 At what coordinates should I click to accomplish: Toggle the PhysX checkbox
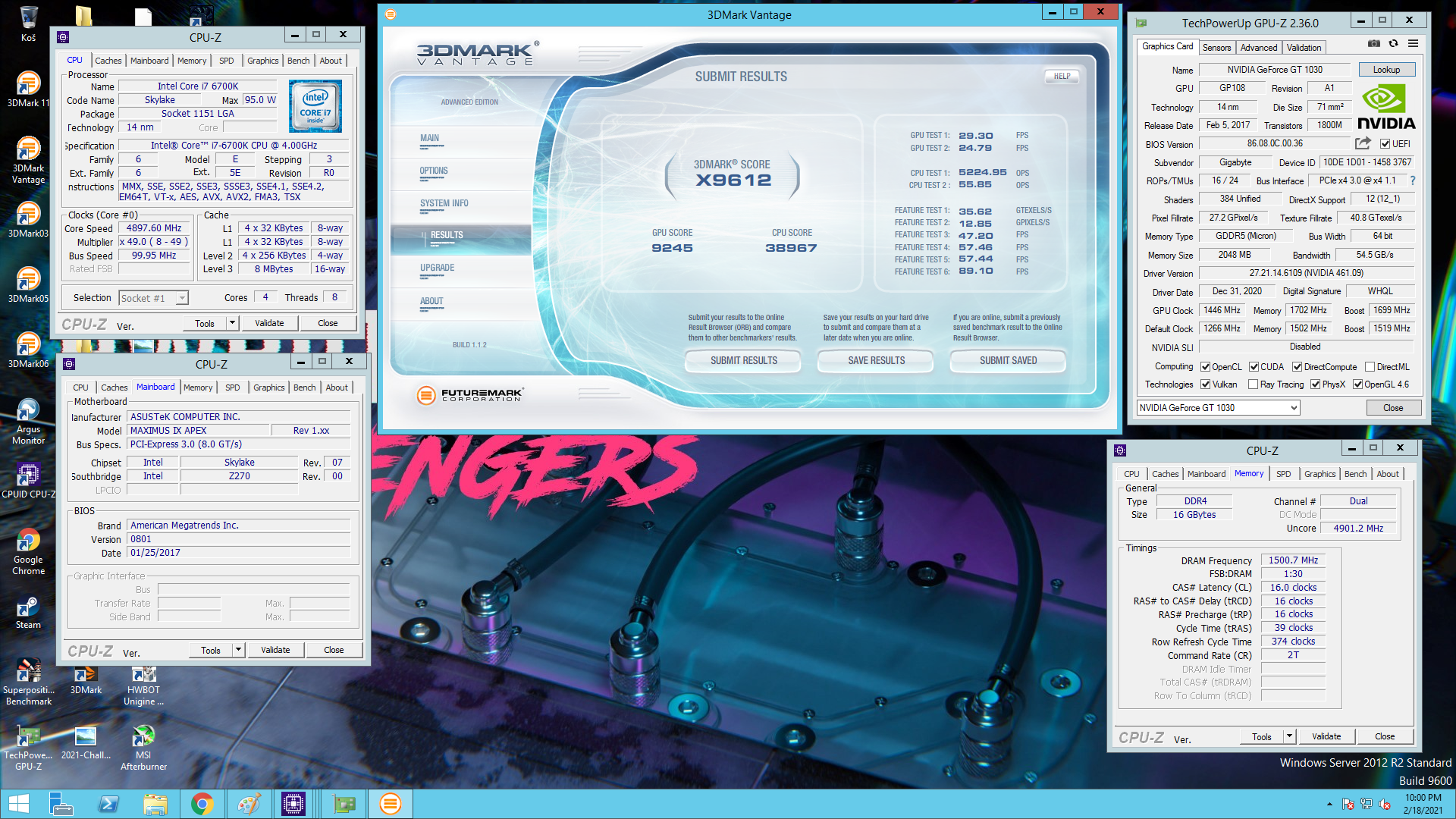1315,384
